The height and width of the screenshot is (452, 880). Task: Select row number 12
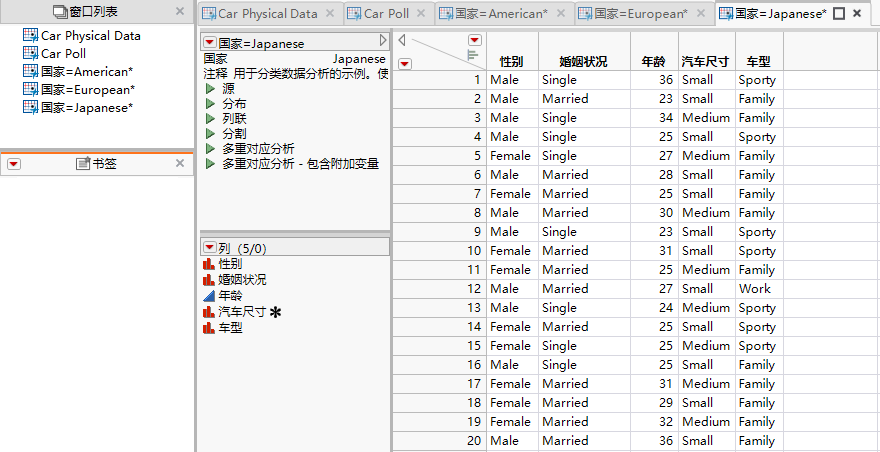(x=439, y=289)
